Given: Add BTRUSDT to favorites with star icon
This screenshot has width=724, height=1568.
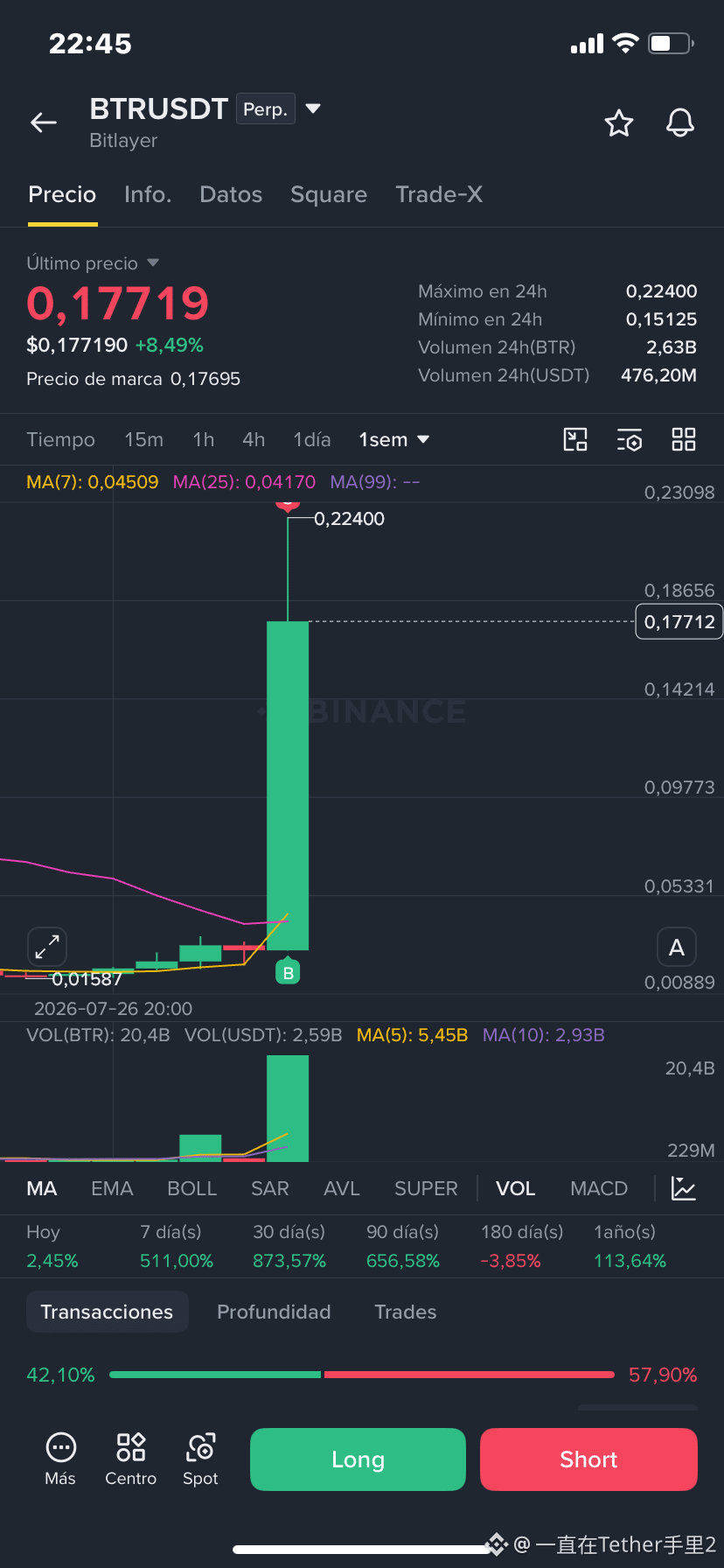Looking at the screenshot, I should tap(619, 123).
